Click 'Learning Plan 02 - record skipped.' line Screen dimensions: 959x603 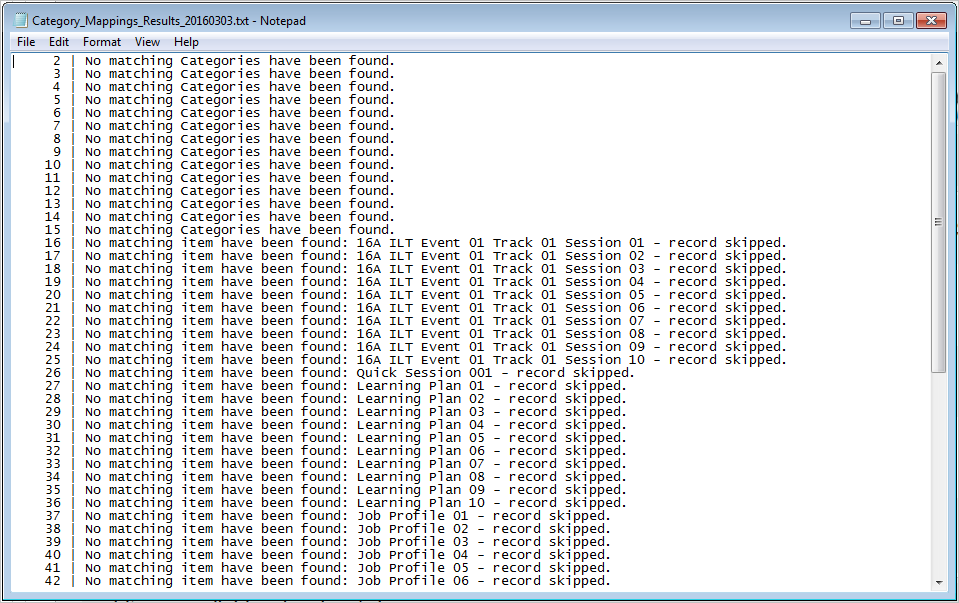(x=336, y=399)
